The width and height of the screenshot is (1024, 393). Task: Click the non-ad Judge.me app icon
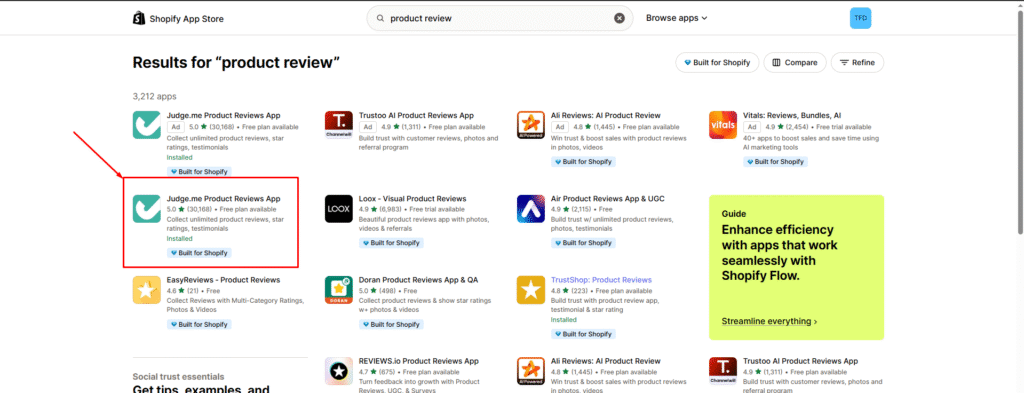coord(147,208)
